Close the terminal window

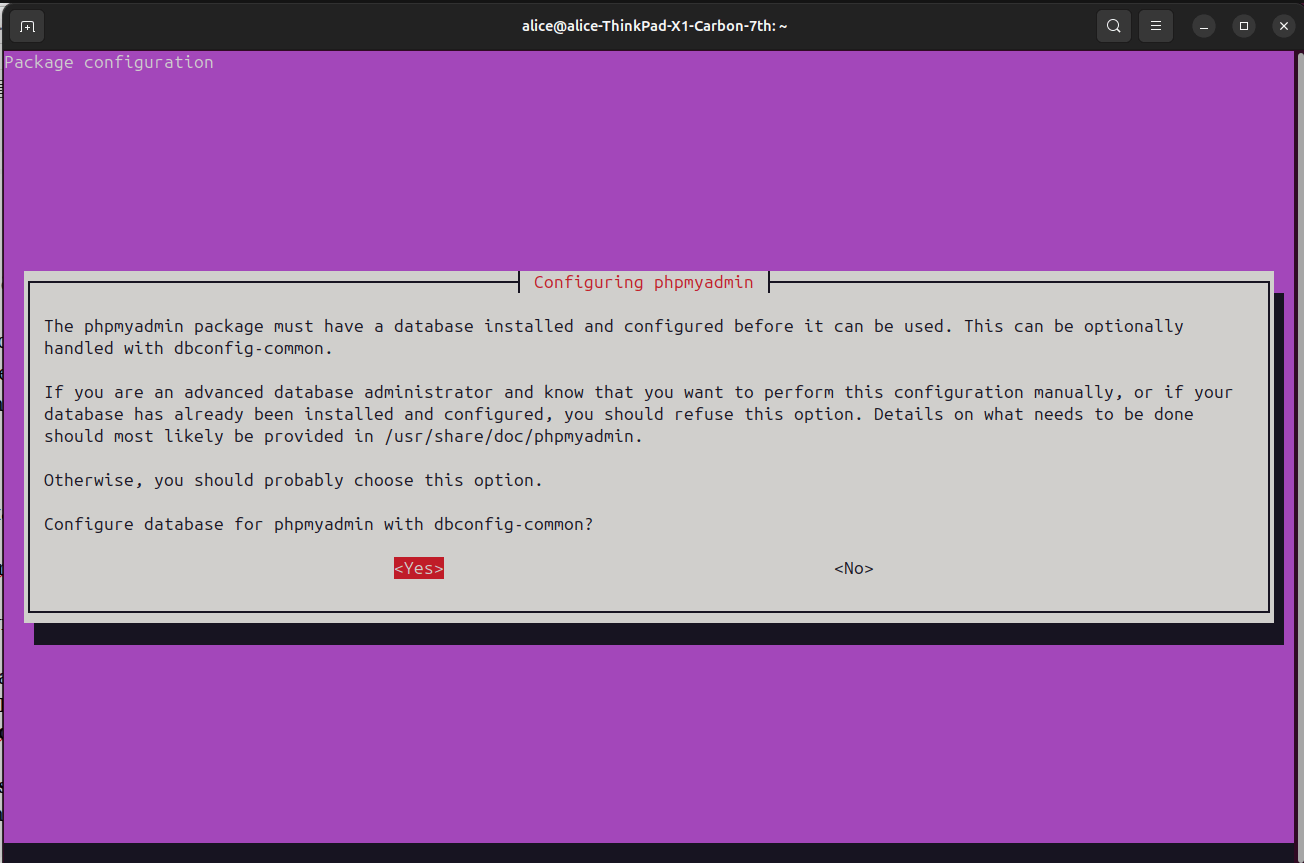(x=1284, y=26)
